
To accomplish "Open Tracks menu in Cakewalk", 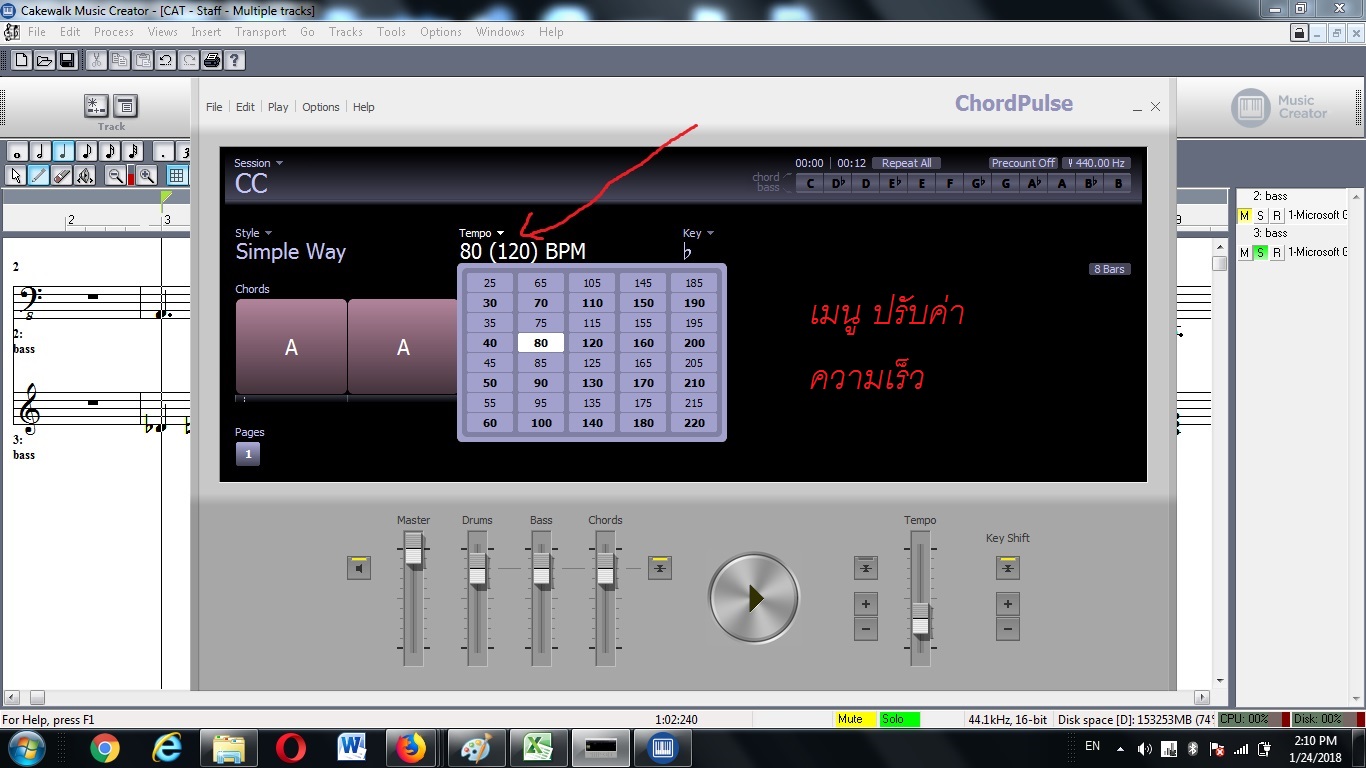I will click(x=346, y=32).
